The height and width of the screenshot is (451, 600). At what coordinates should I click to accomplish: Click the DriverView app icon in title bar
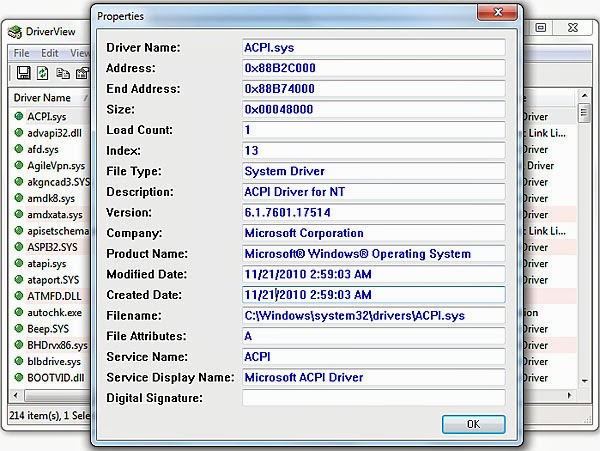[15, 32]
